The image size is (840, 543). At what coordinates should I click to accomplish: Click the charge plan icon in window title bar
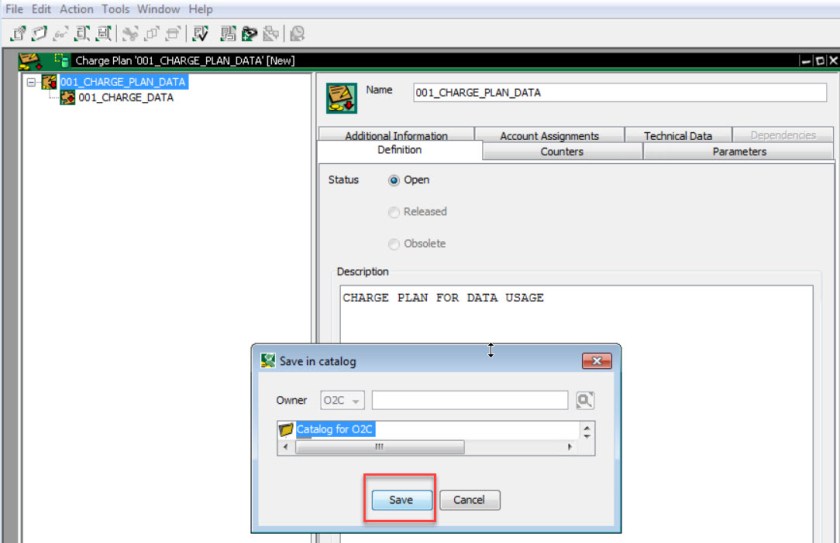[x=30, y=61]
